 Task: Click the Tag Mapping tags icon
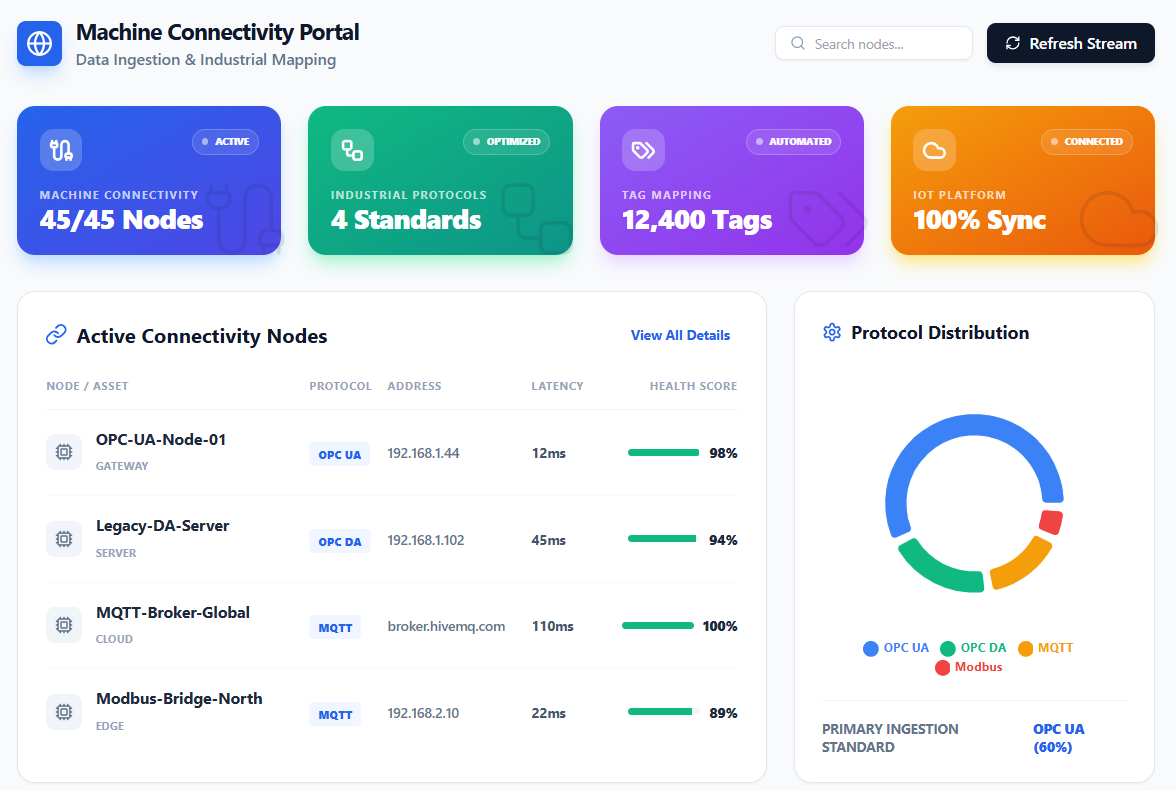(644, 150)
